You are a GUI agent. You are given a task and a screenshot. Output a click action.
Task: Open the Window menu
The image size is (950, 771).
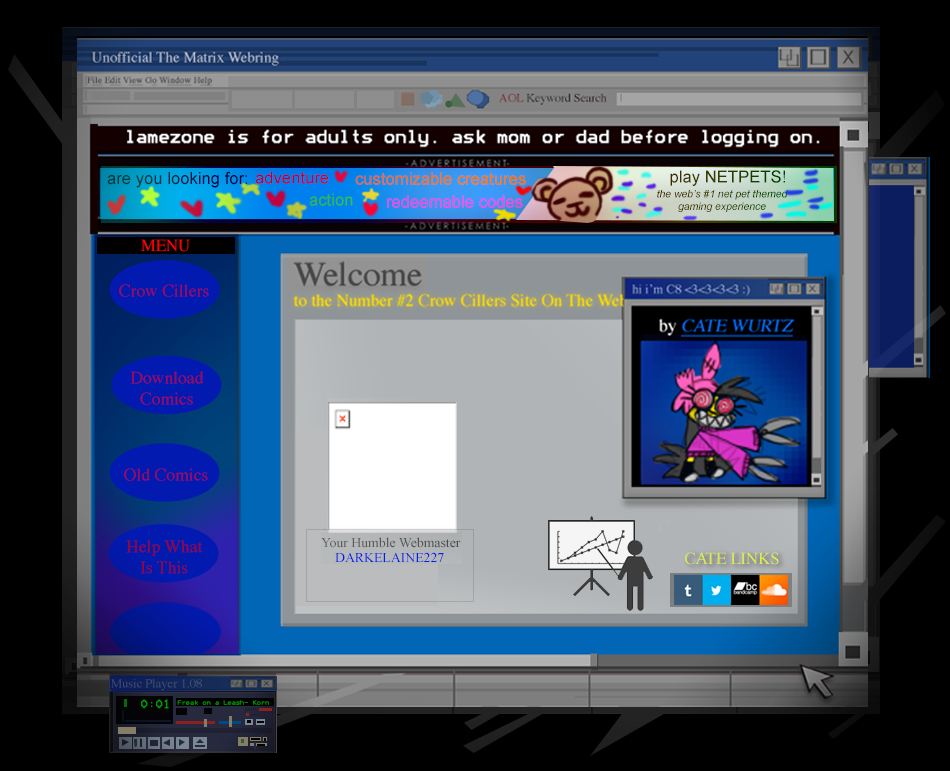[174, 80]
